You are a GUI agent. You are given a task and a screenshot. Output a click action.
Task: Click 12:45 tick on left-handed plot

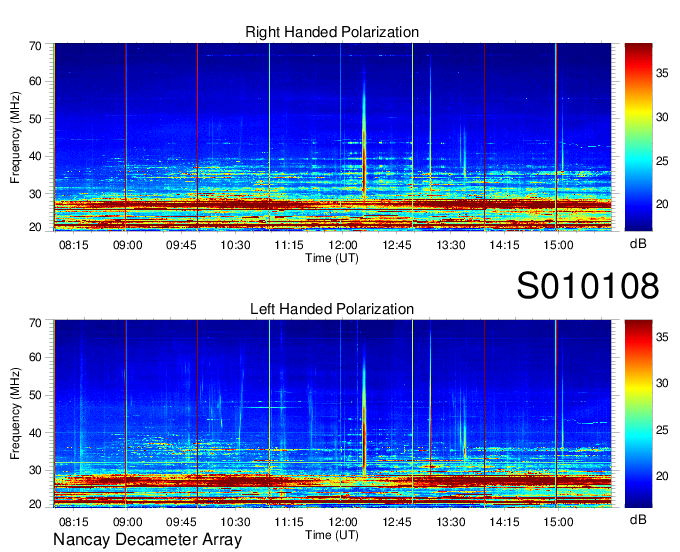[x=397, y=522]
